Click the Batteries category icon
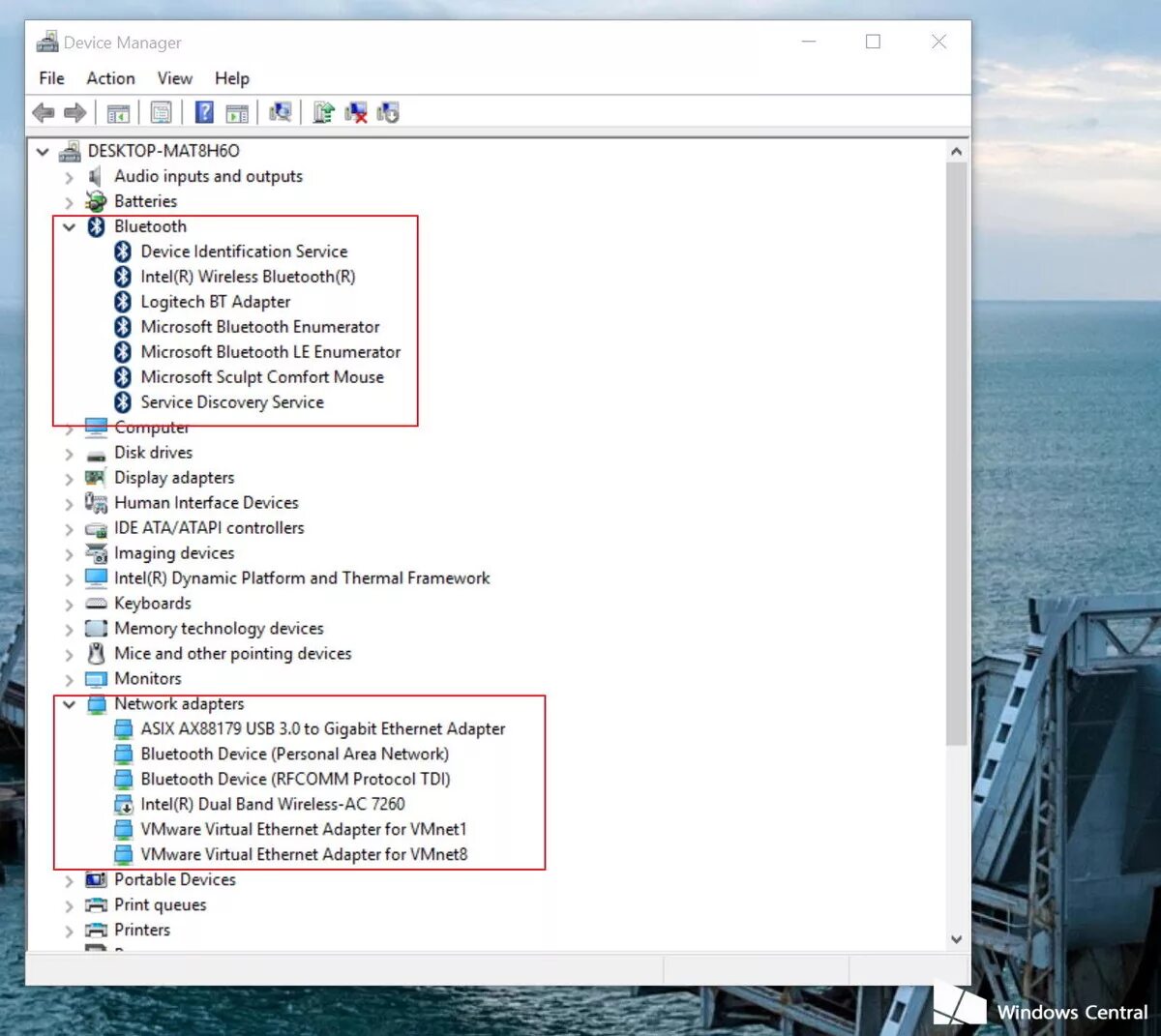 point(96,201)
